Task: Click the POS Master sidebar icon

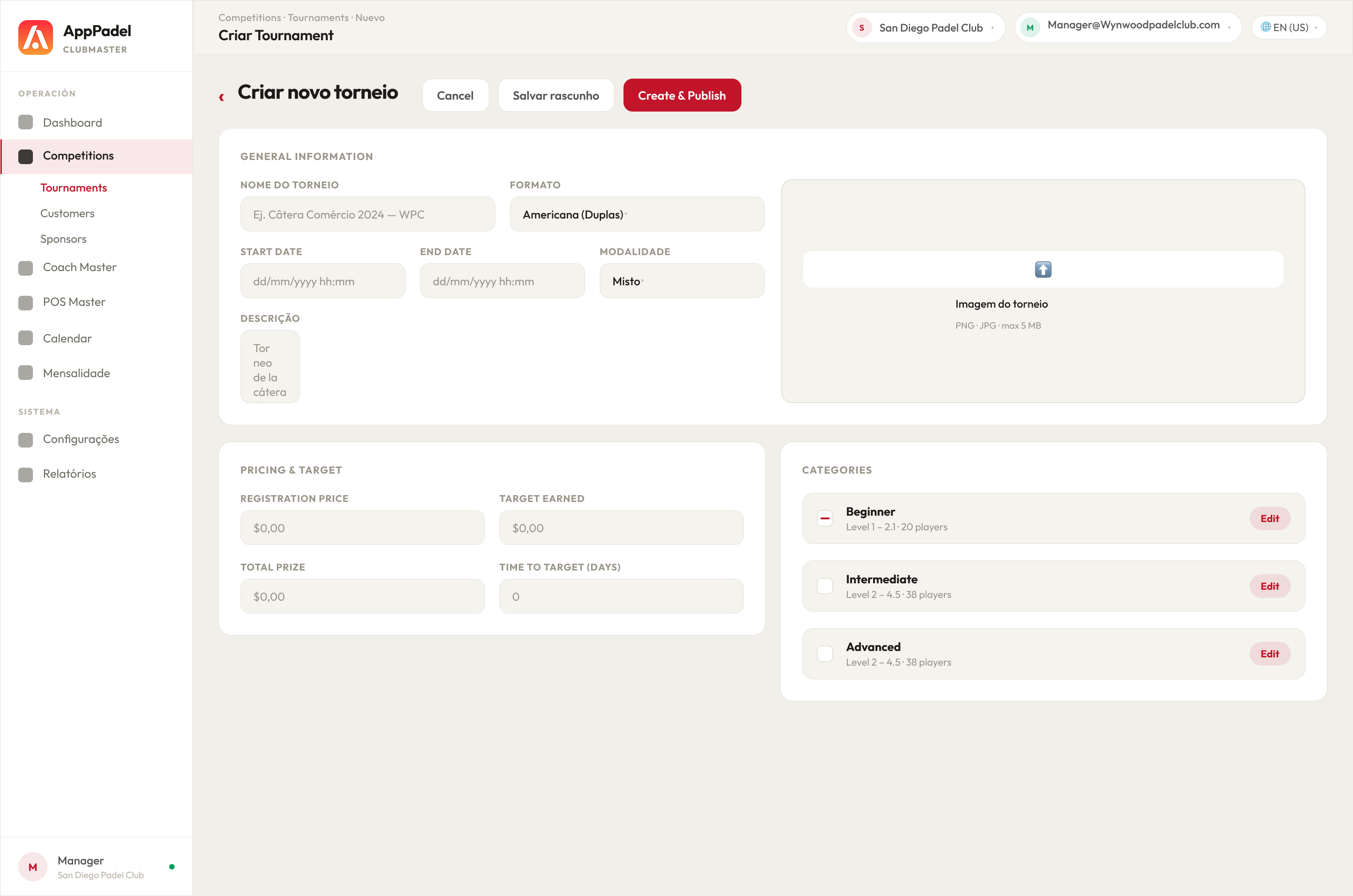Action: click(26, 302)
